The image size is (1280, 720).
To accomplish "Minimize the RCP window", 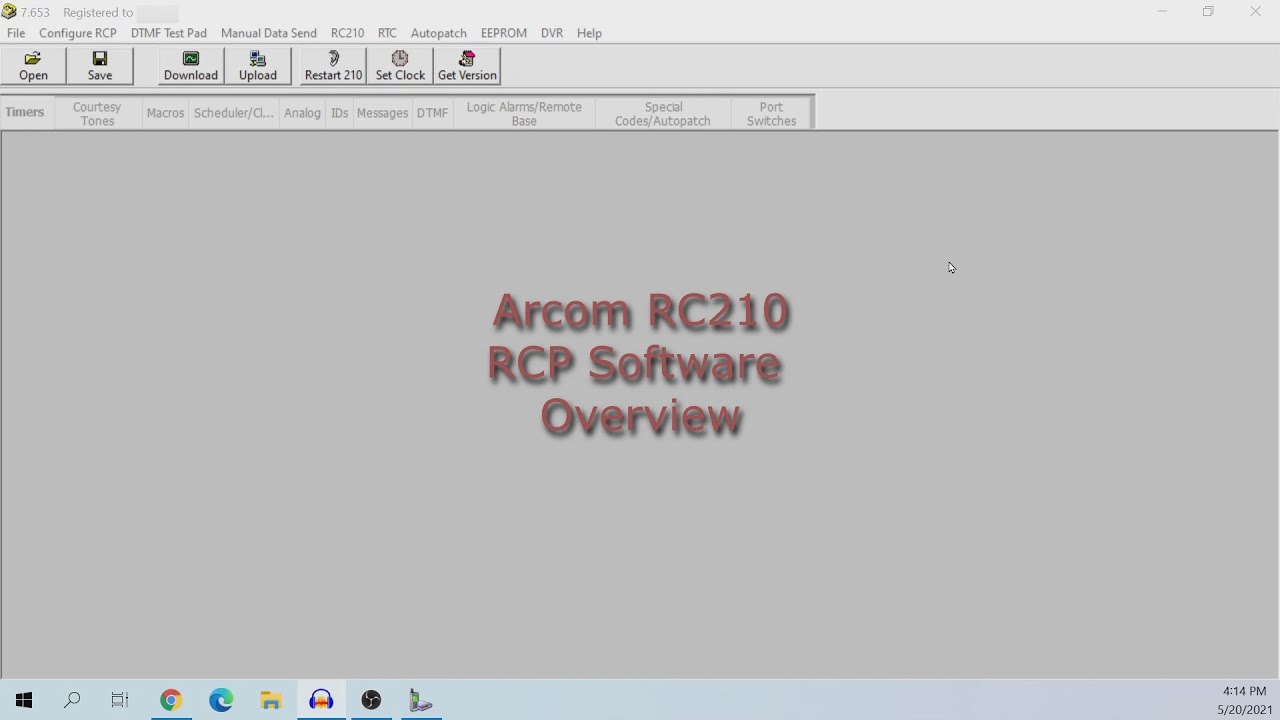I will click(1162, 12).
